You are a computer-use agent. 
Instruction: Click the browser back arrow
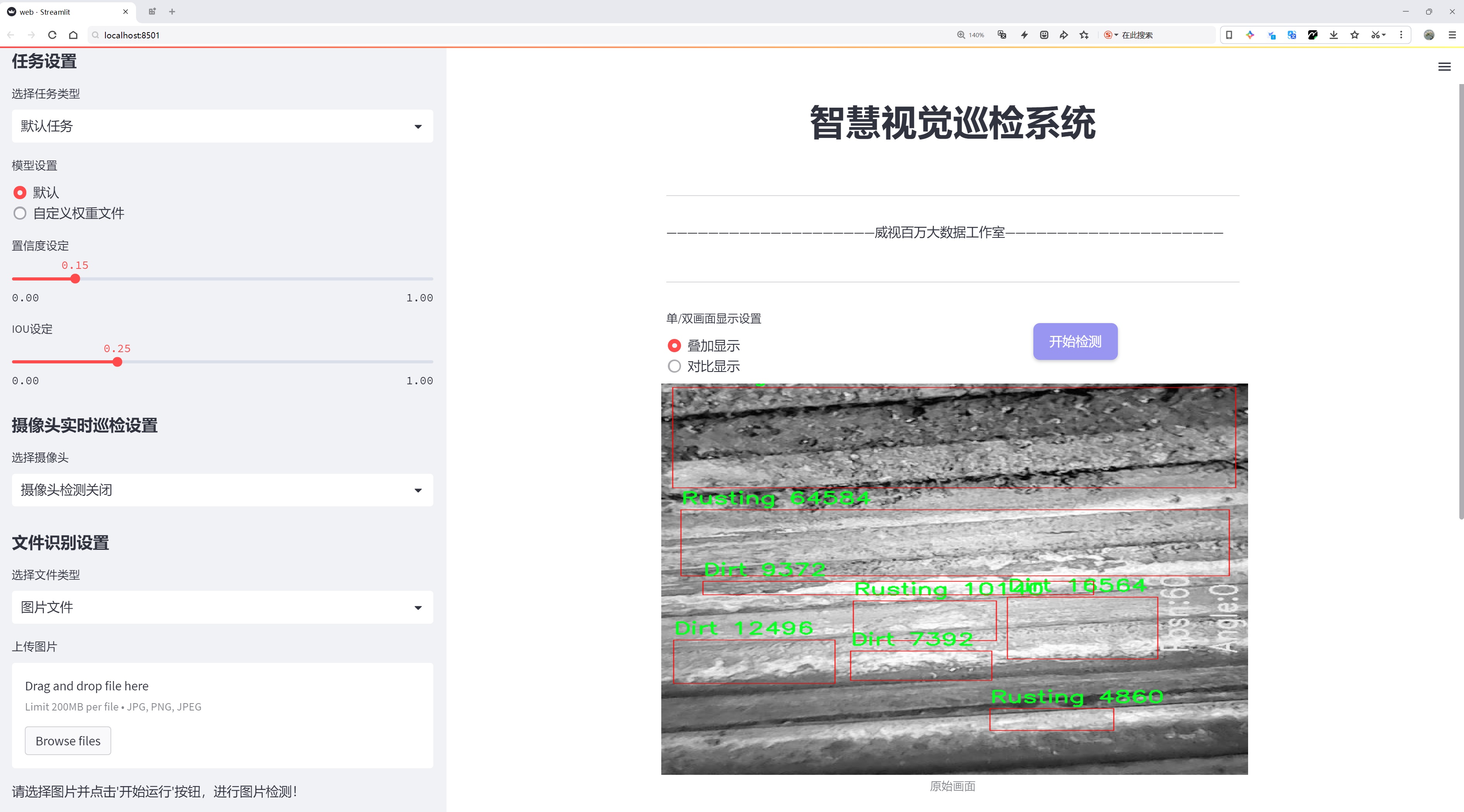[11, 34]
